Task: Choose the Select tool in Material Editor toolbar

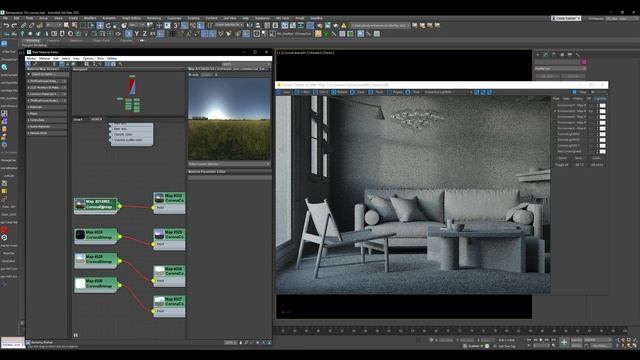Action: 28,64
